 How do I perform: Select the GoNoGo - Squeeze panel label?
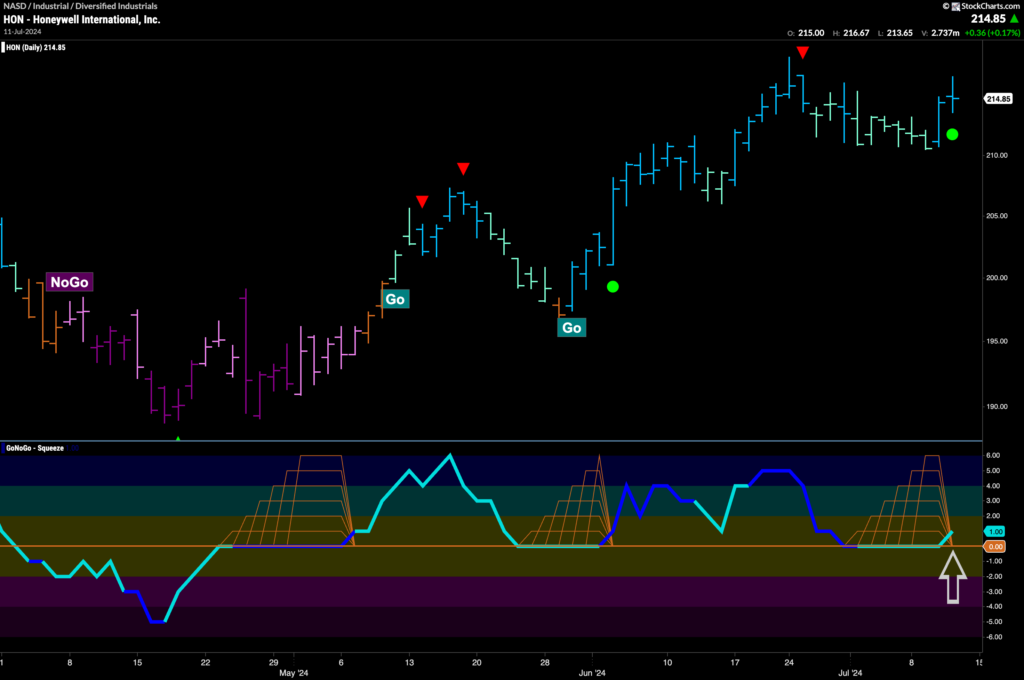[35, 448]
